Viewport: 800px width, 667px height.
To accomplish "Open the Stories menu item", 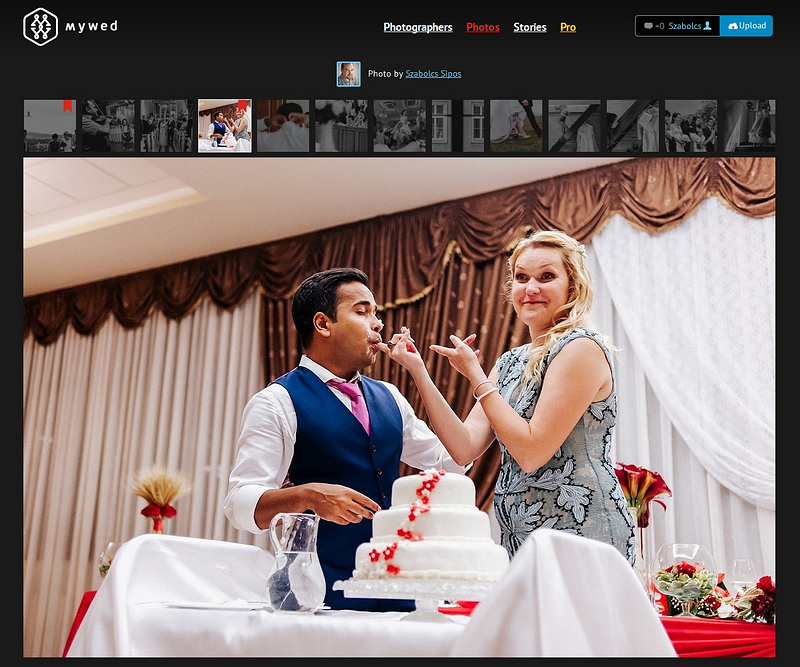I will coord(530,27).
